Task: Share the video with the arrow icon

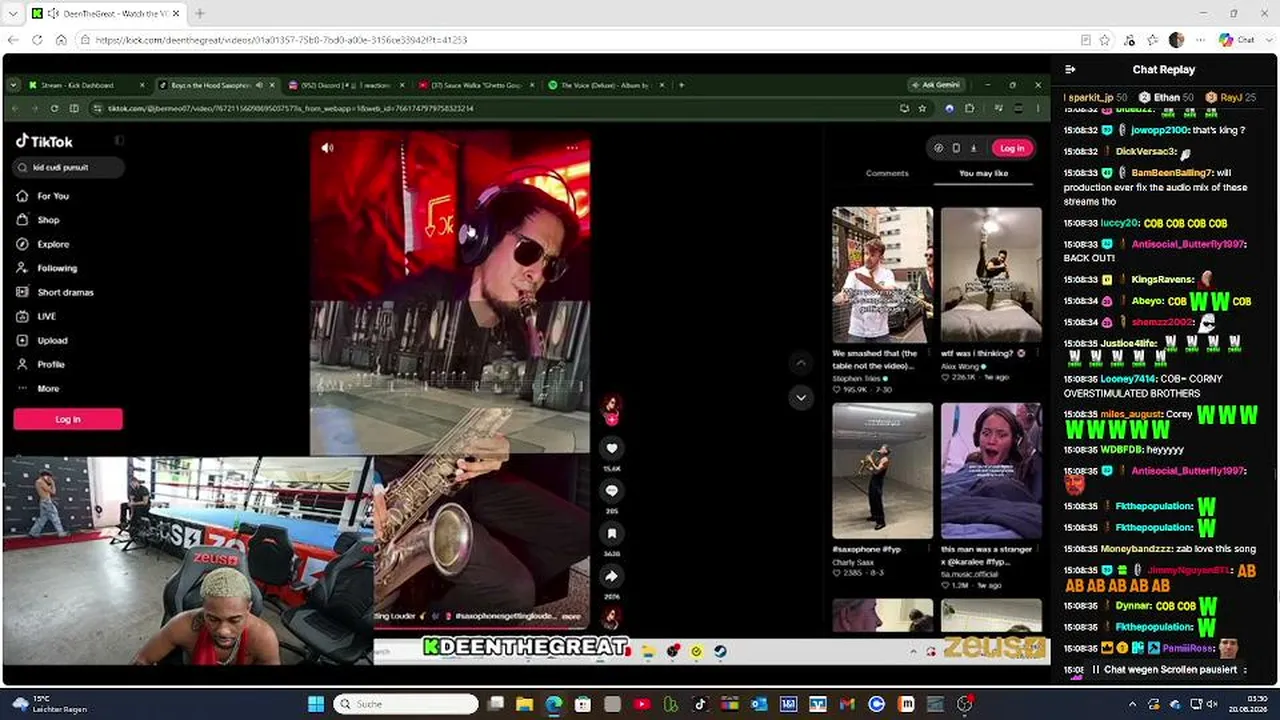Action: tap(612, 576)
